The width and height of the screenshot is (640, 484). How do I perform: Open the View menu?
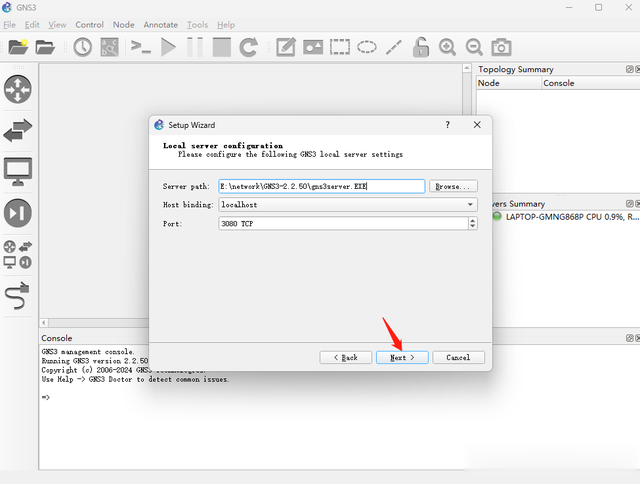coord(57,25)
